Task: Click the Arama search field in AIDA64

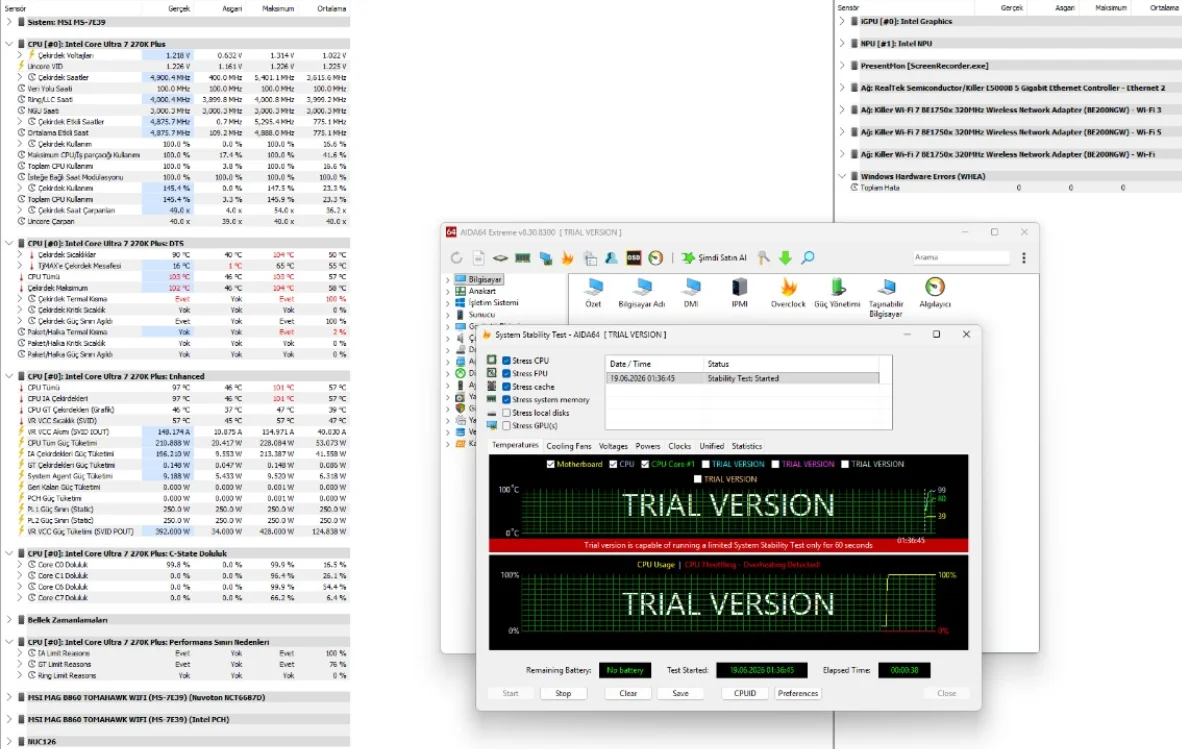Action: [961, 258]
